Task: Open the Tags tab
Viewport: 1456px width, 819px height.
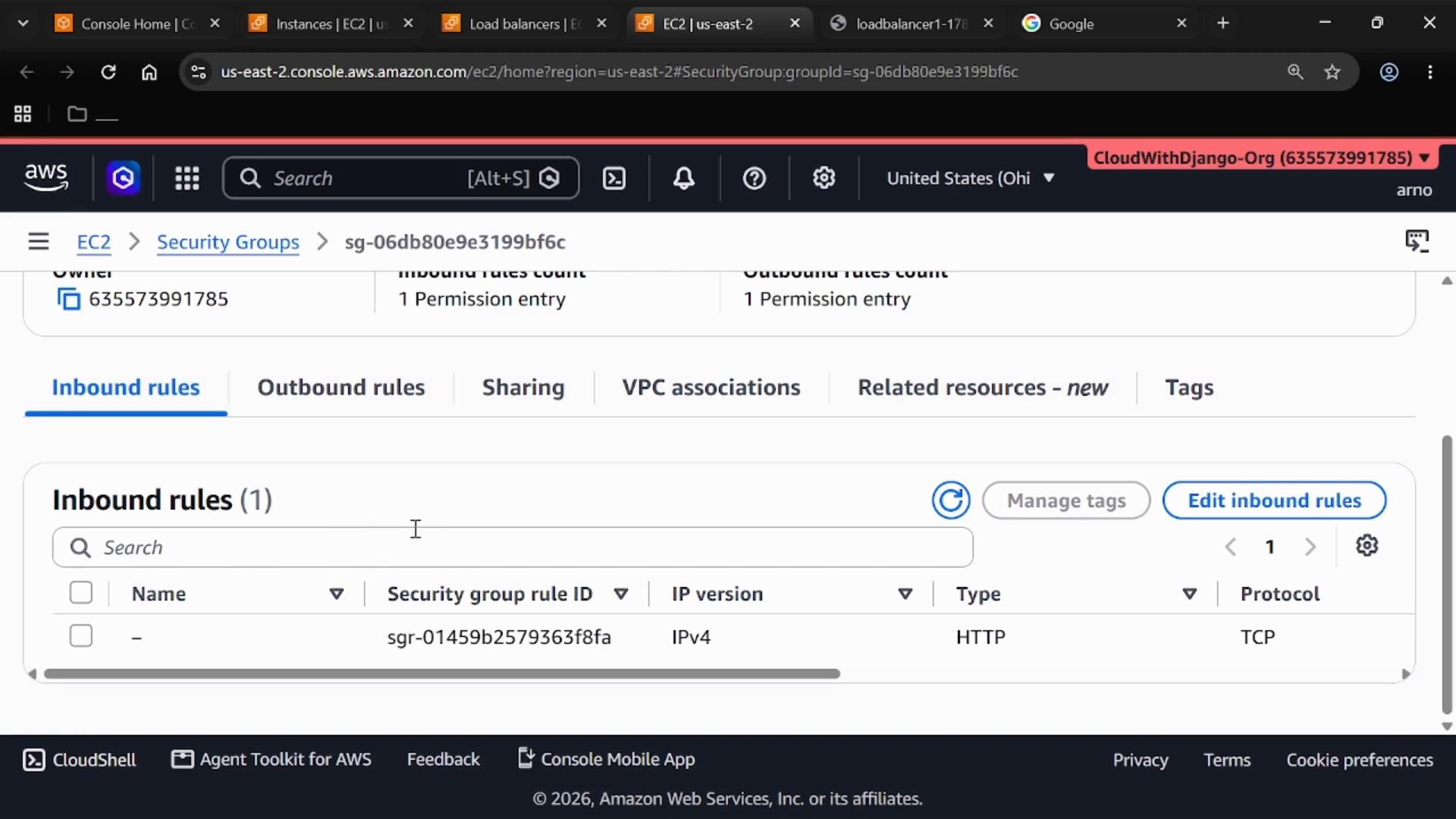Action: [x=1189, y=388]
